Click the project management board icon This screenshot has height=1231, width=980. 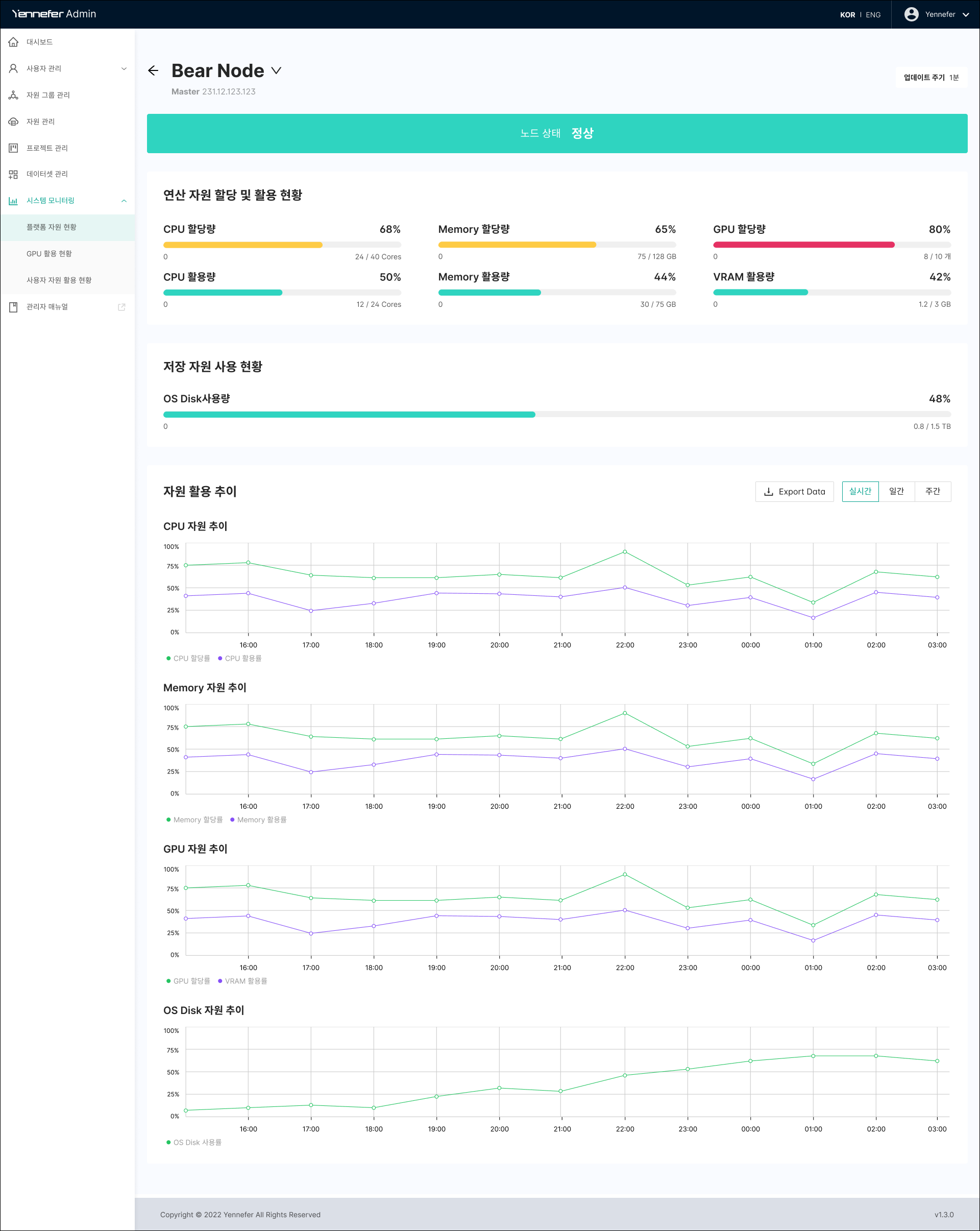point(13,148)
